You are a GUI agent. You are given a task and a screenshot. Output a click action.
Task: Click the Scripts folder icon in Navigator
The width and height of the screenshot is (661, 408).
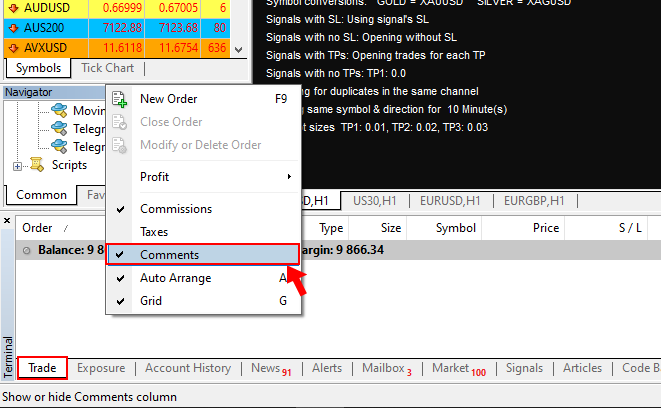[x=37, y=165]
